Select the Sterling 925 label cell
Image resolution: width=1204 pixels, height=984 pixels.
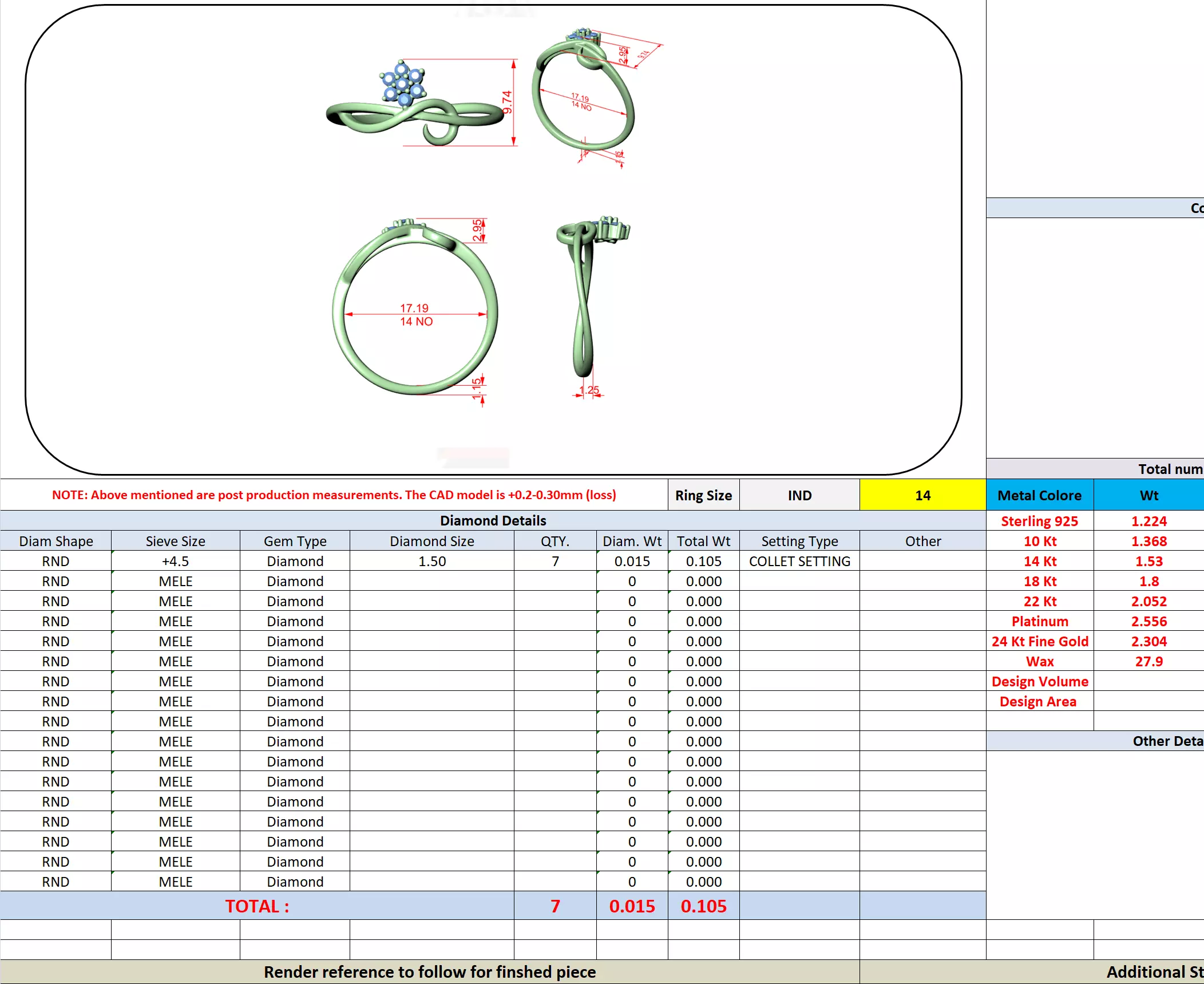coord(1039,521)
